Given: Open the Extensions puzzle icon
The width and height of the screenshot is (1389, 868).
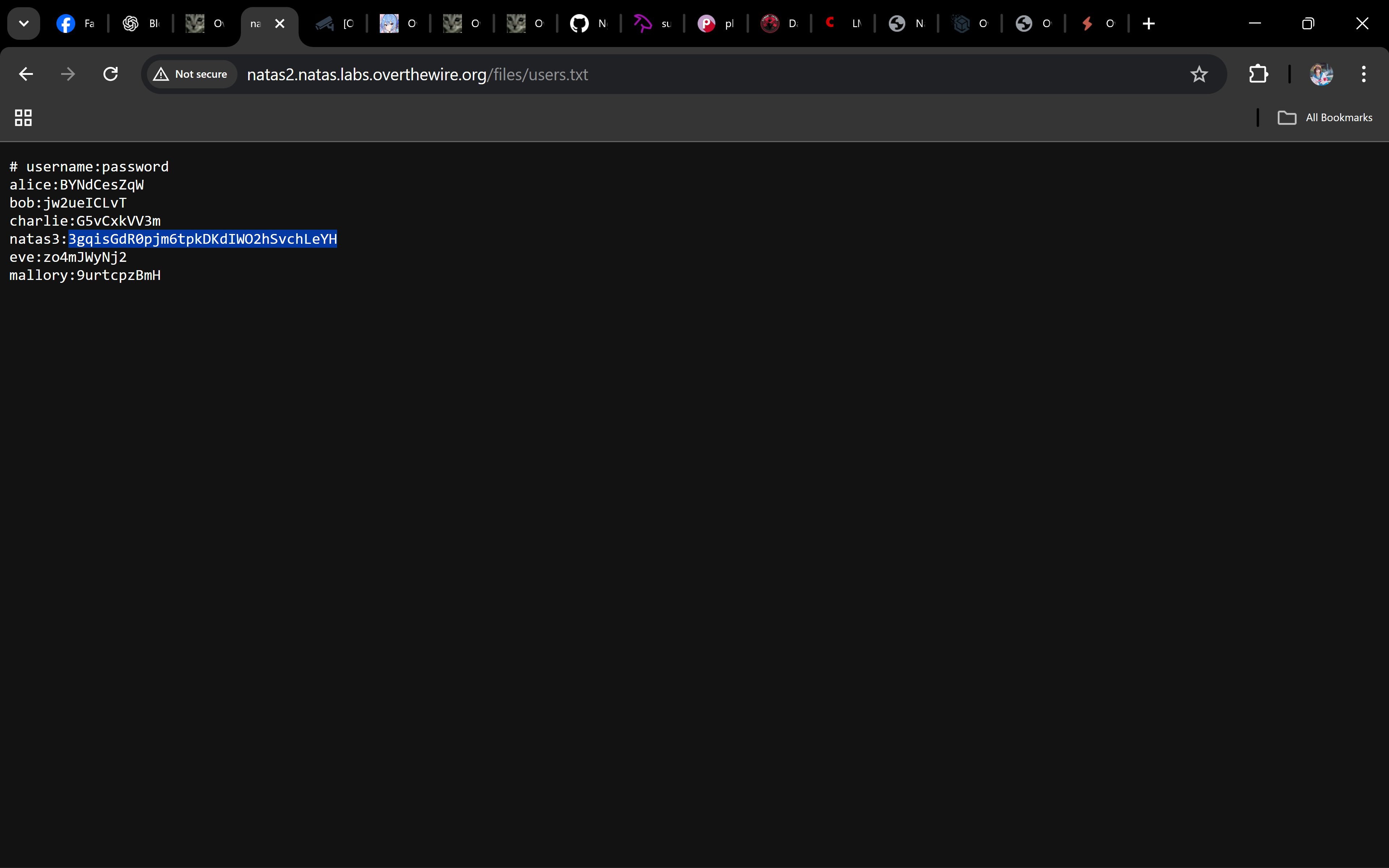Looking at the screenshot, I should click(x=1258, y=74).
